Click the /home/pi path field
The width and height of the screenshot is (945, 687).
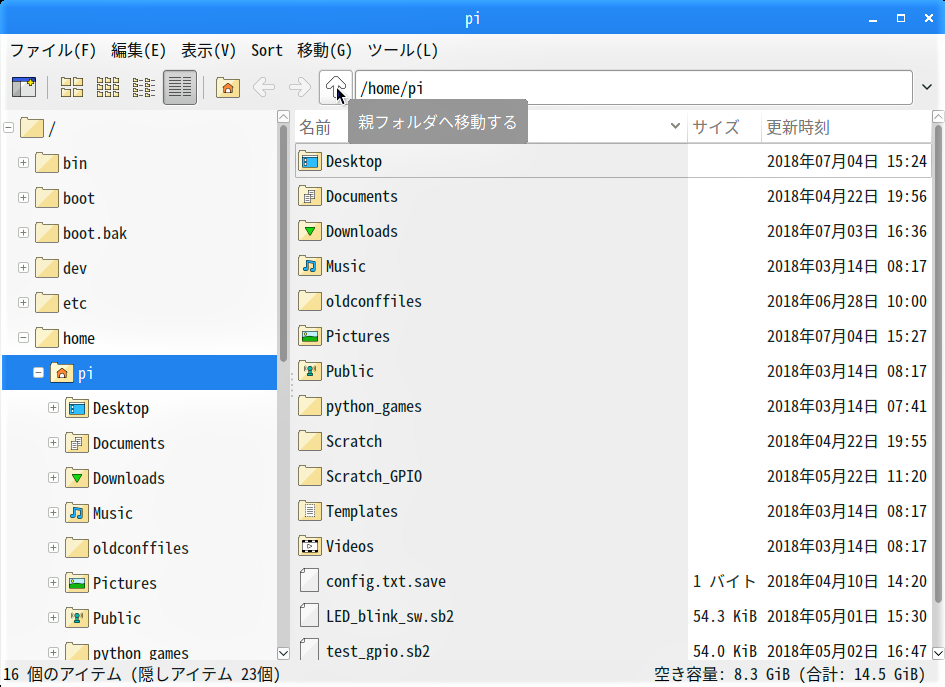[x=633, y=88]
